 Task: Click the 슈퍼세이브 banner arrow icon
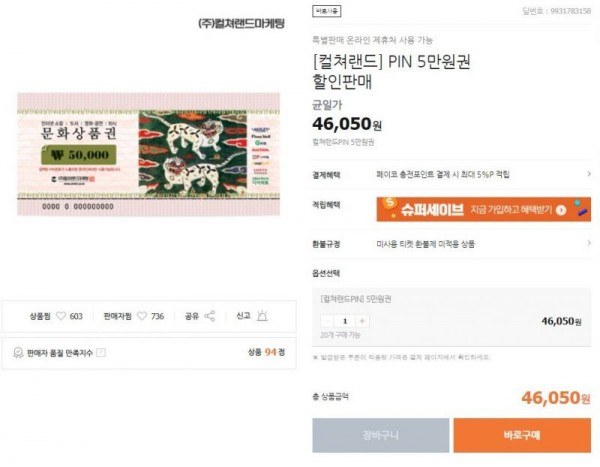coord(561,210)
